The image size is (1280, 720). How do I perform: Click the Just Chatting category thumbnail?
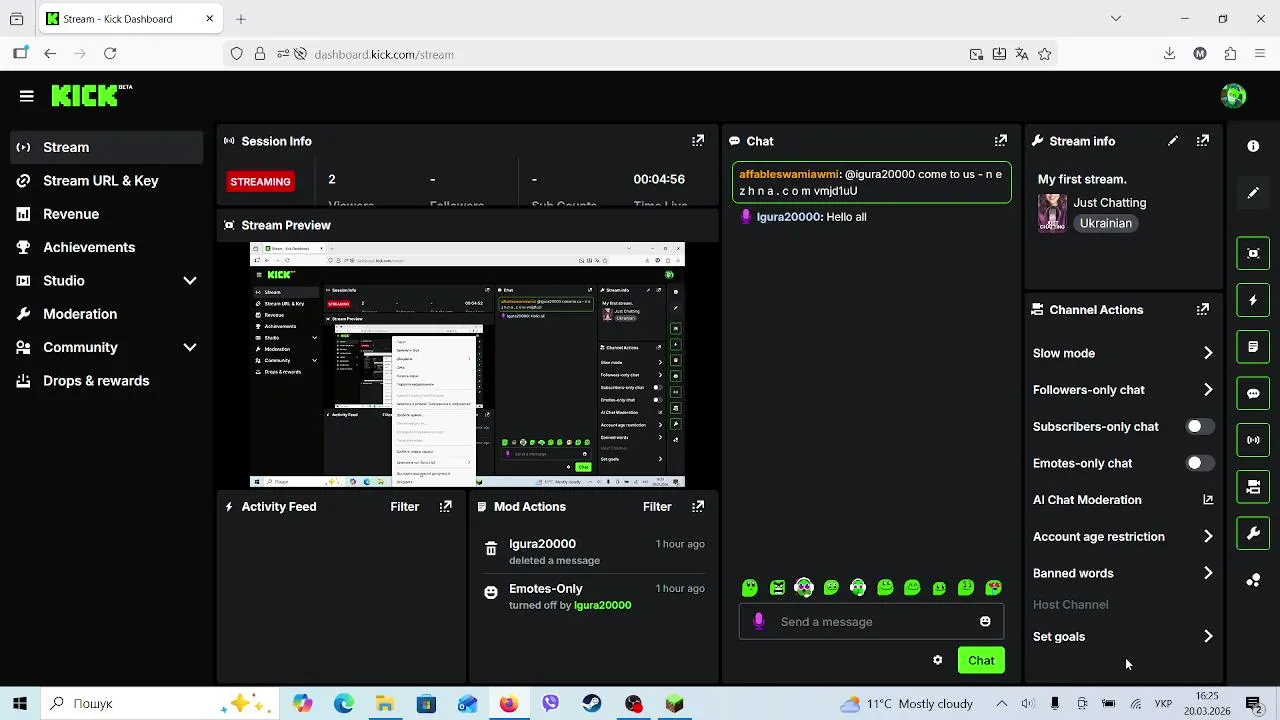(1052, 213)
